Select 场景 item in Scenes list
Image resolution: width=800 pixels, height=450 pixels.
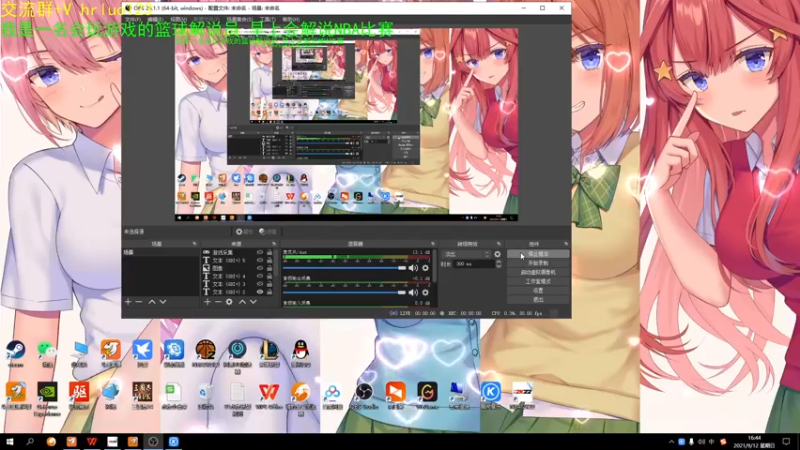[x=160, y=253]
